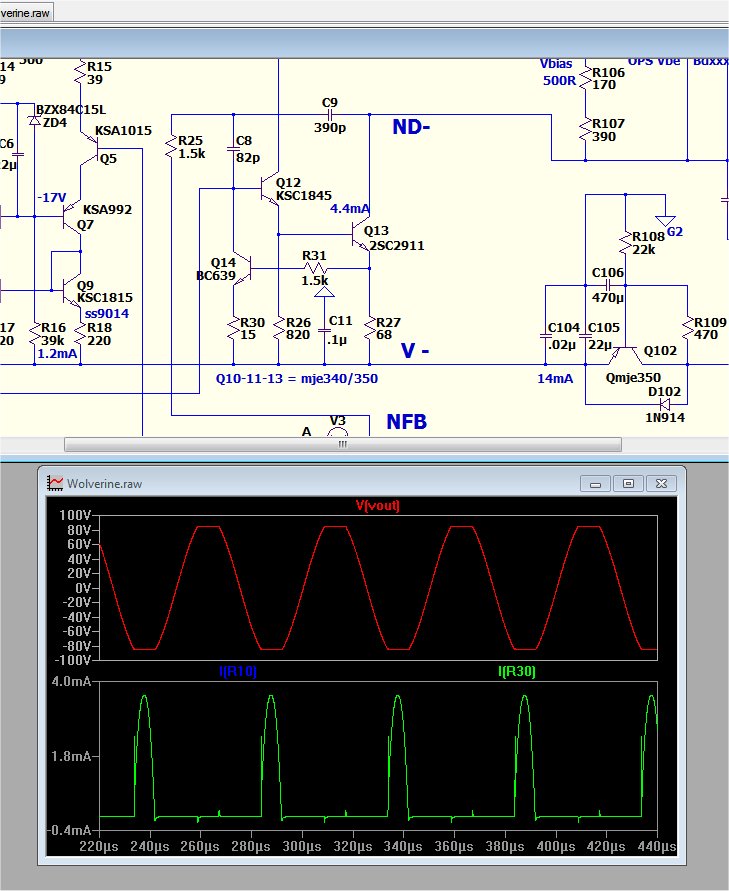Click the 4.4mA annotation text
729x891 pixels.
pos(349,209)
